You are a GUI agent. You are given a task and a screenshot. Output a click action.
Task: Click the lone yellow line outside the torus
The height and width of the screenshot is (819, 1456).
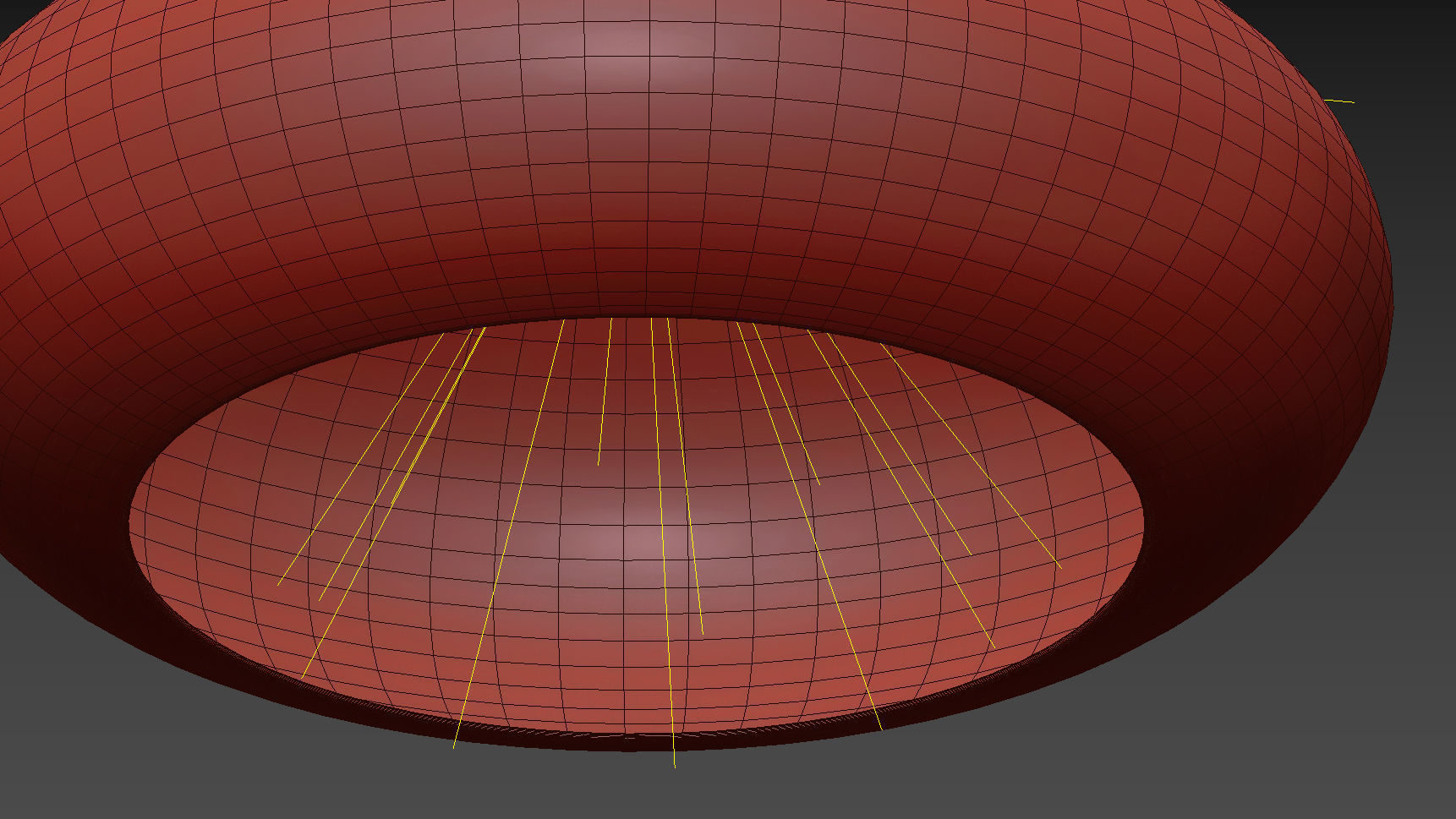coord(1338,101)
